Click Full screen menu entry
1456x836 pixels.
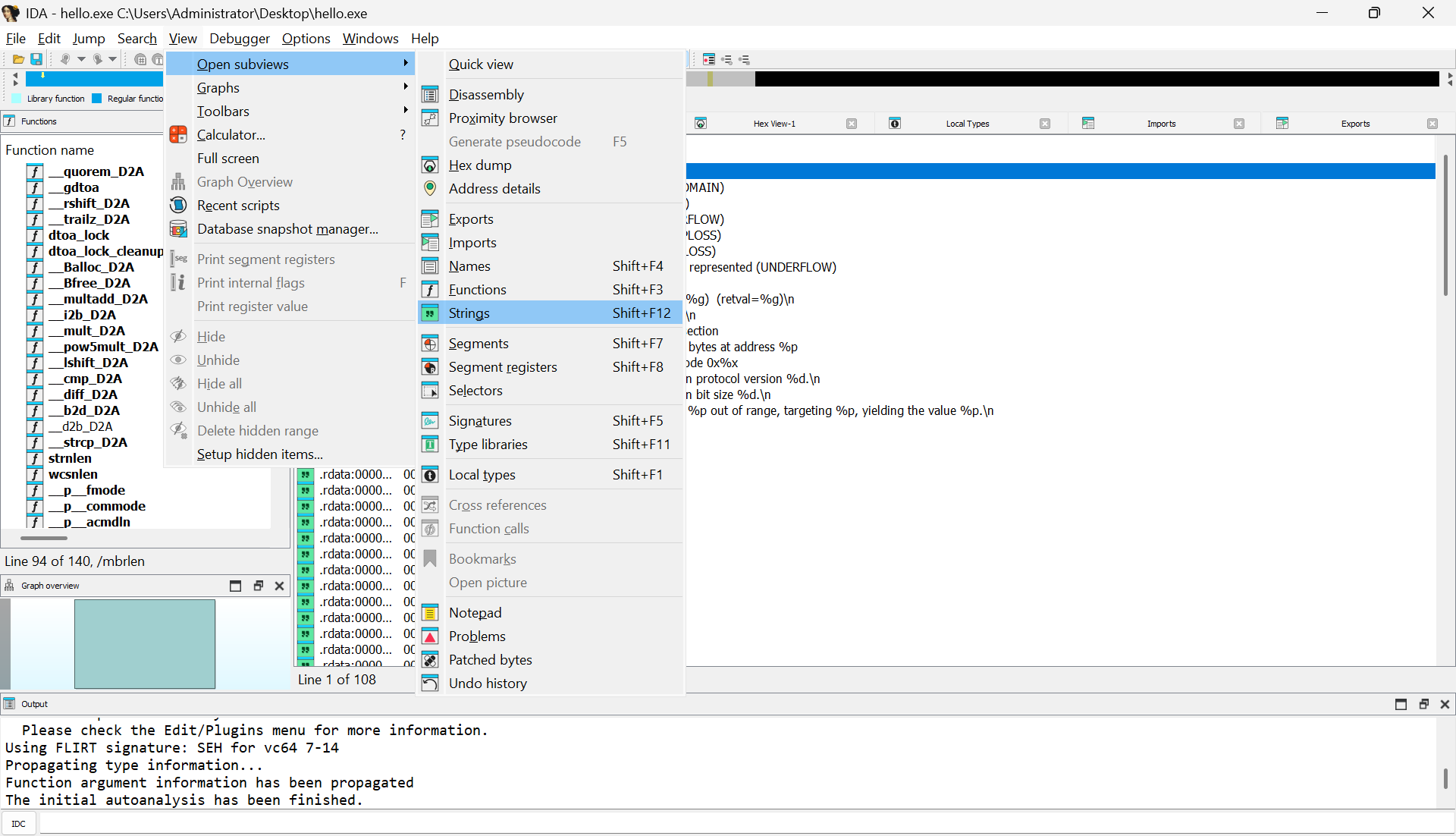(x=227, y=159)
